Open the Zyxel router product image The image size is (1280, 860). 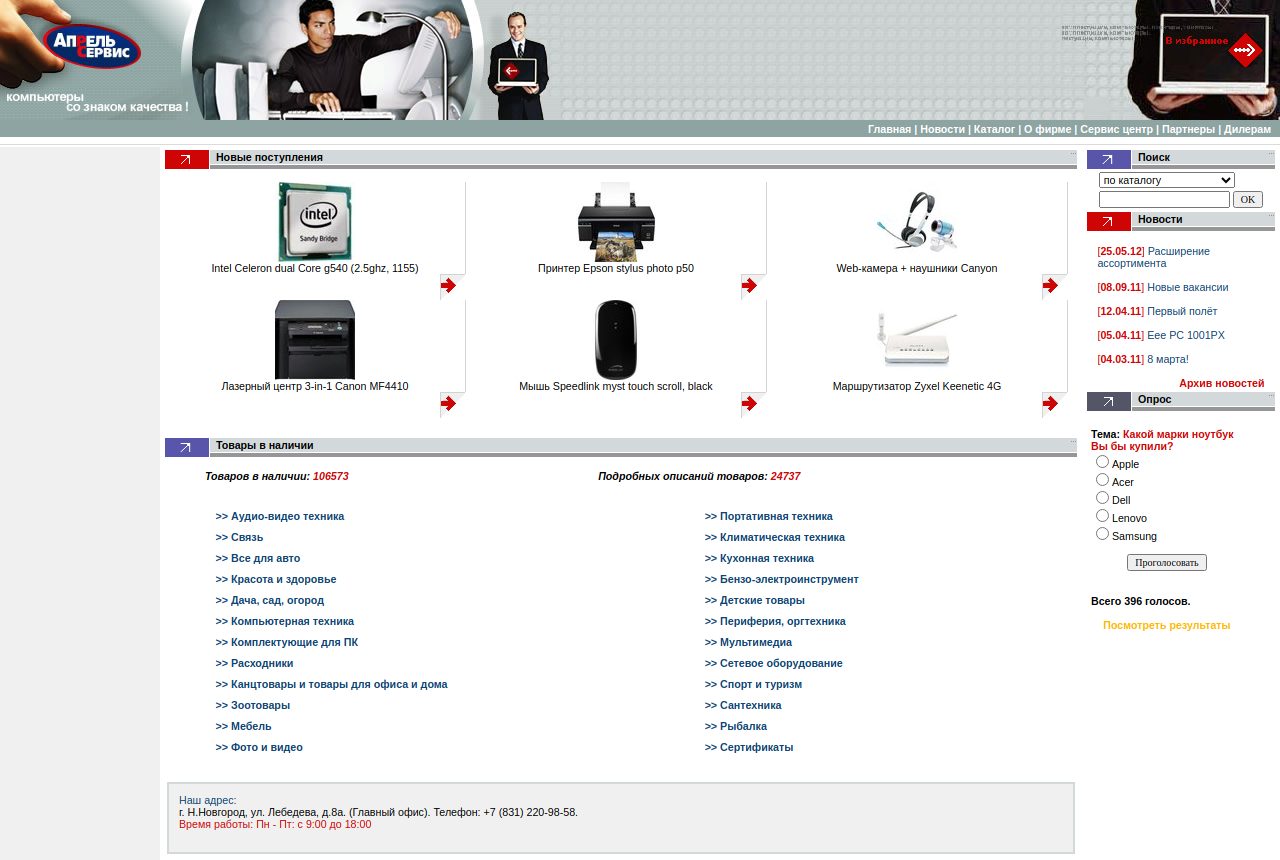tap(917, 340)
